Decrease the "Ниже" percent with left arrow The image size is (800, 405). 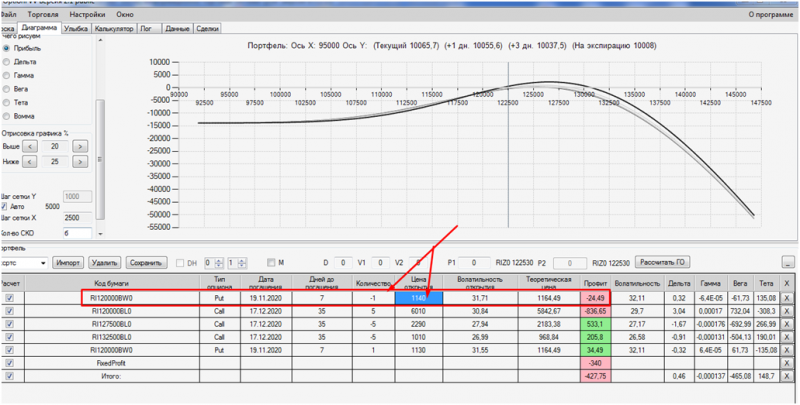[x=31, y=162]
